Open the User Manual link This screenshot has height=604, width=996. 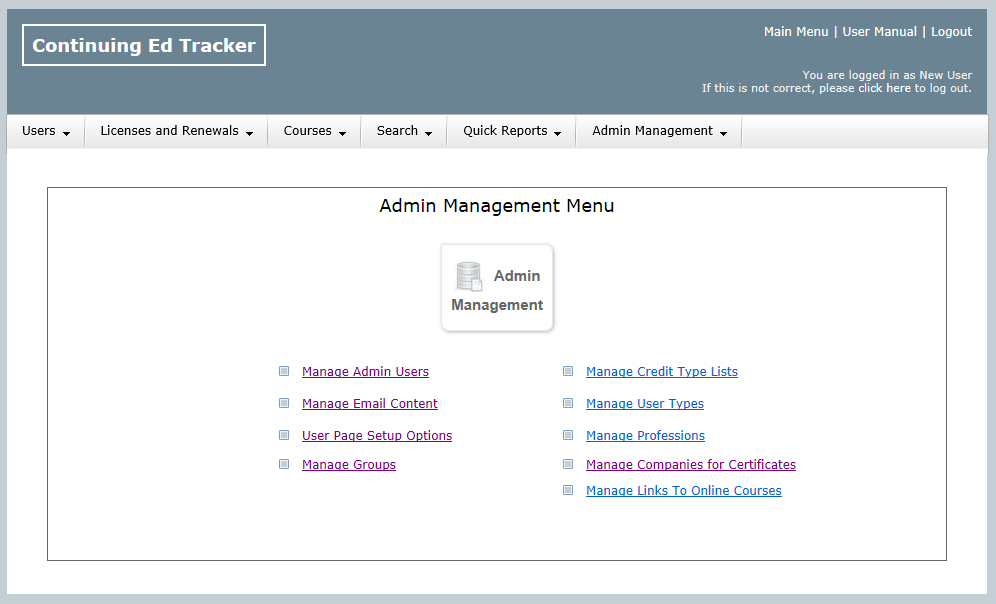tap(879, 32)
